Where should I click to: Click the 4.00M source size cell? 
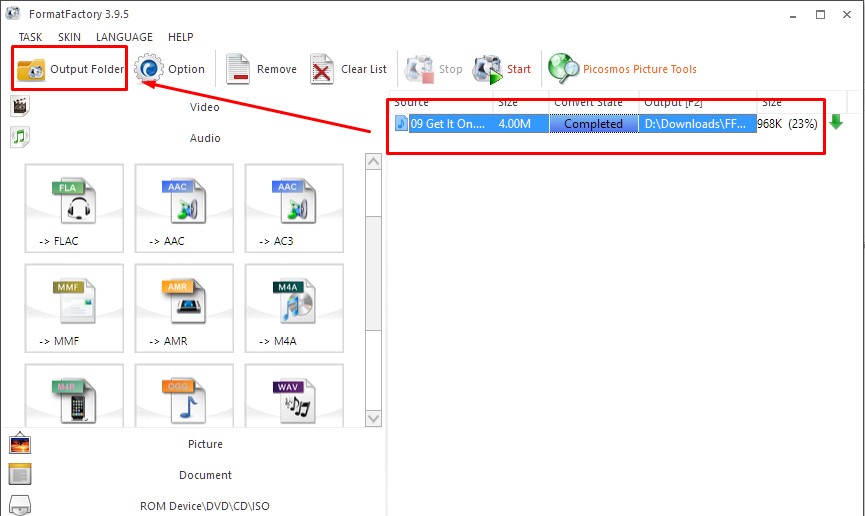521,124
